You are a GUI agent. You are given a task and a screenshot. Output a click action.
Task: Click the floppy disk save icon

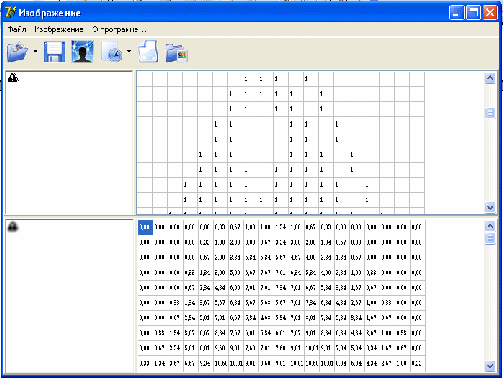point(54,52)
